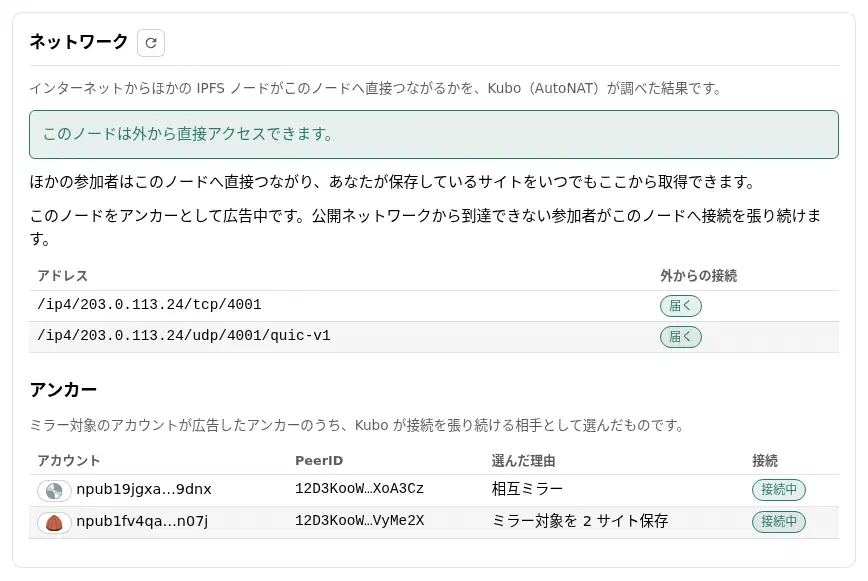Click the 接続 column header
The image size is (868, 581).
coord(764,460)
